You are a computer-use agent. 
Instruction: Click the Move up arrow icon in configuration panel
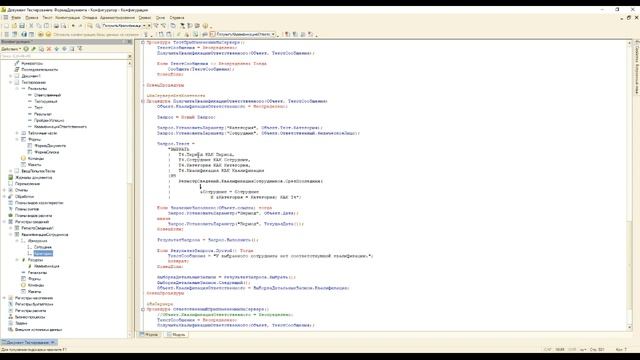point(57,49)
